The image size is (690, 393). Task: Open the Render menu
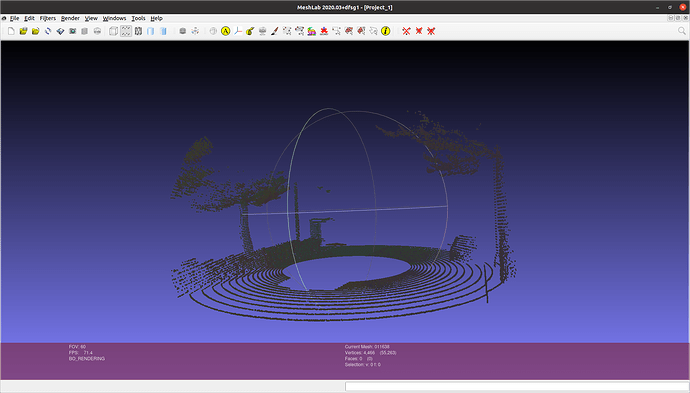(x=70, y=18)
